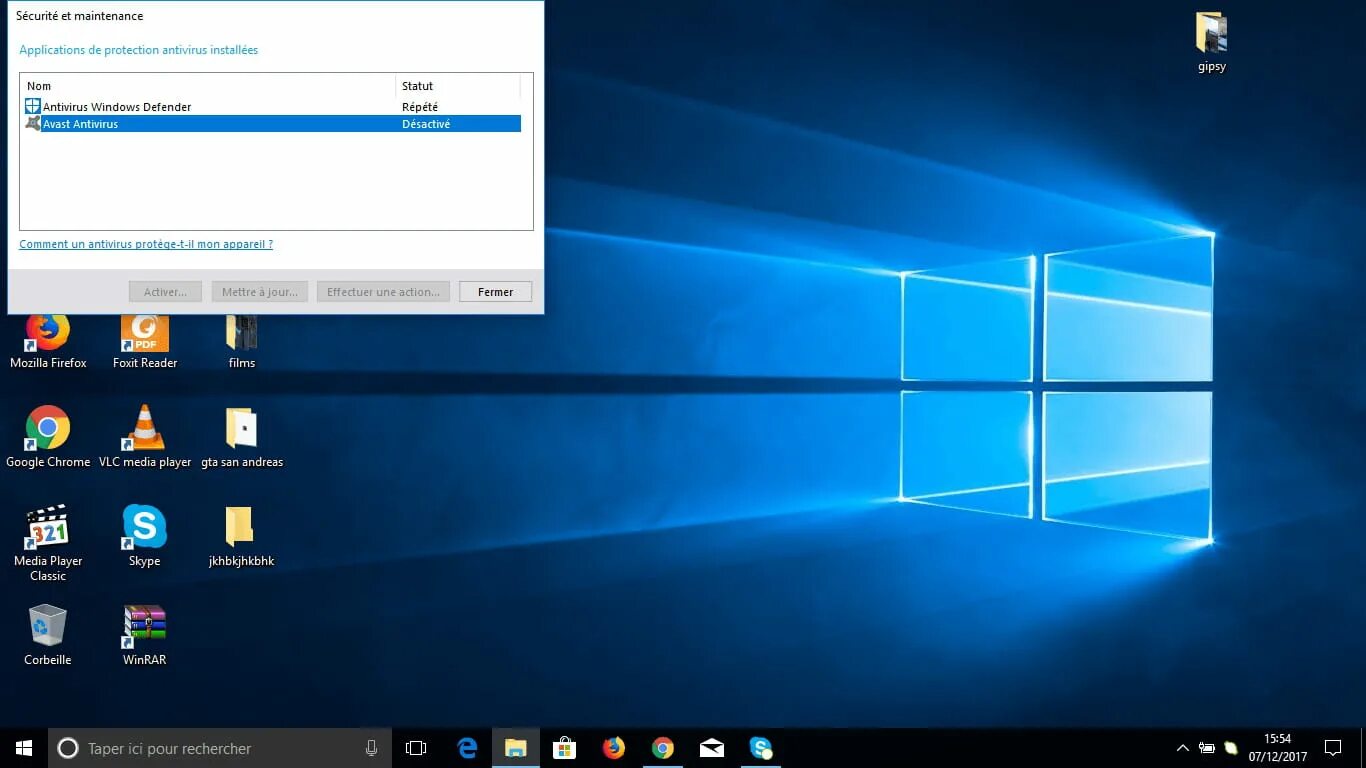
Task: Click the Avast Antivirus icon
Action: (x=33, y=124)
